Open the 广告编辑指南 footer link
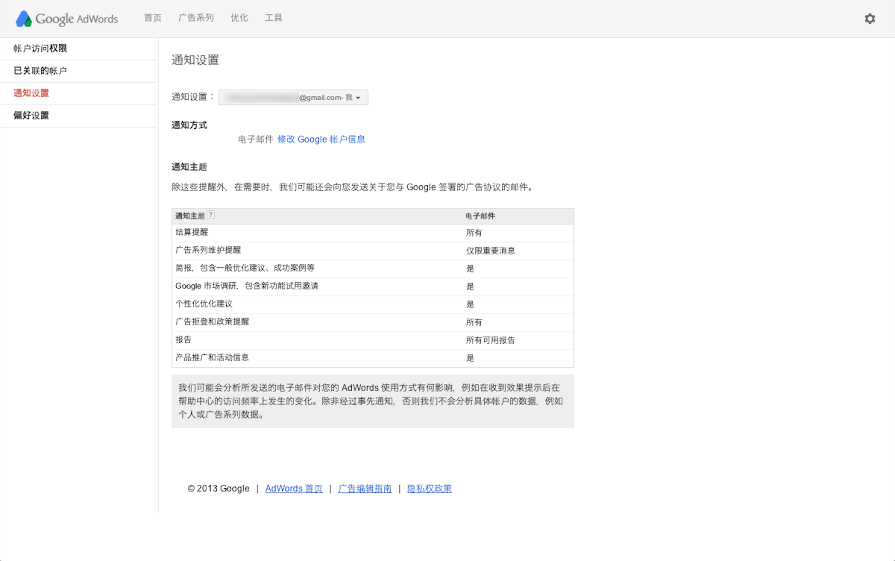This screenshot has height=561, width=895. pos(365,489)
